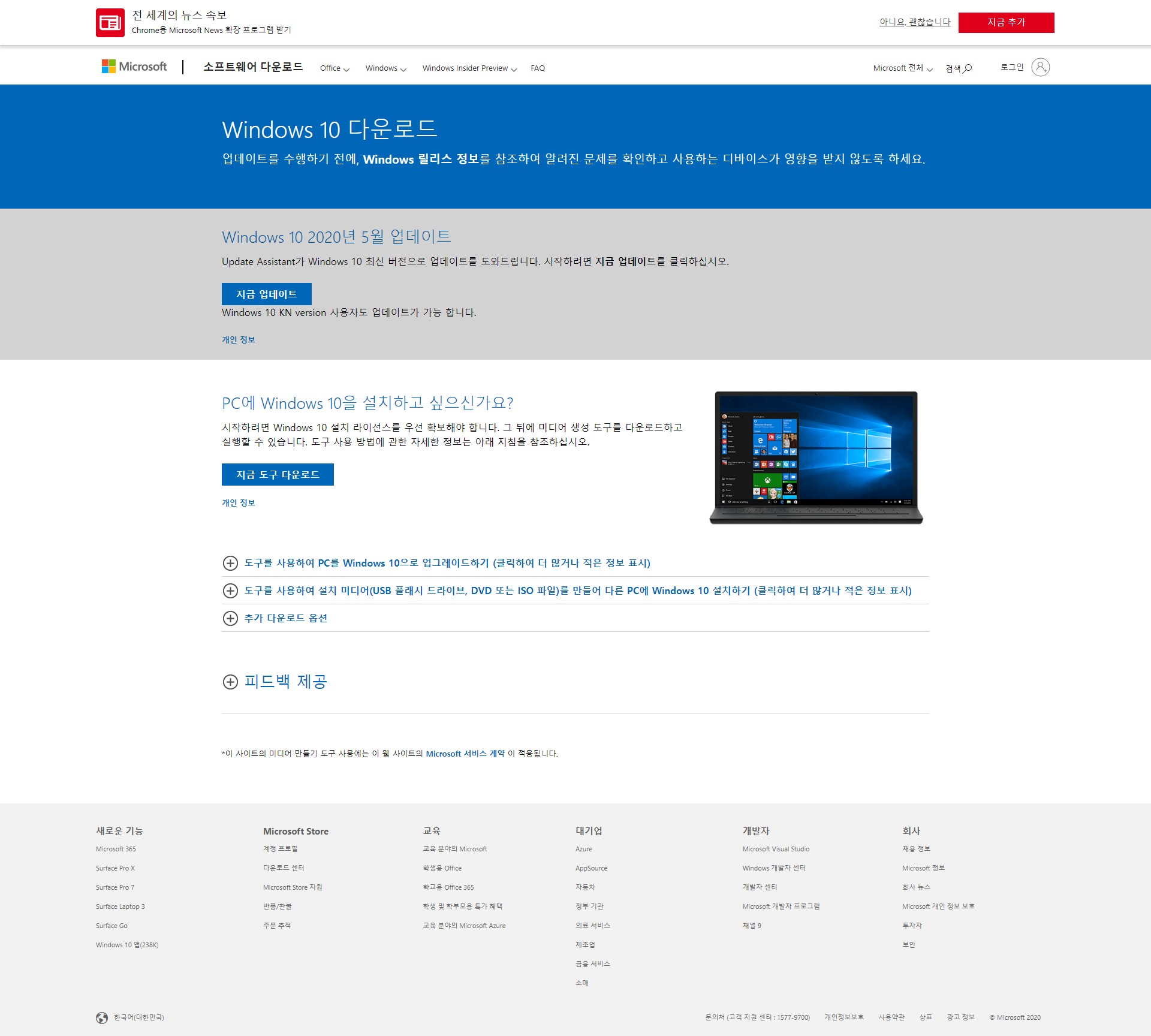Click the red 지금 추가 button
This screenshot has width=1151, height=1036.
click(1006, 23)
